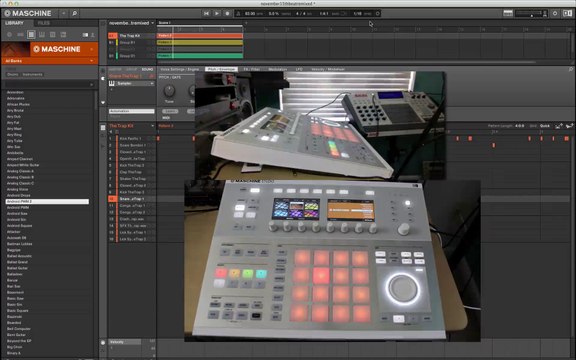The image size is (576, 360).
Task: Click the audio engine power icon
Action: pyautogui.click(x=555, y=14)
